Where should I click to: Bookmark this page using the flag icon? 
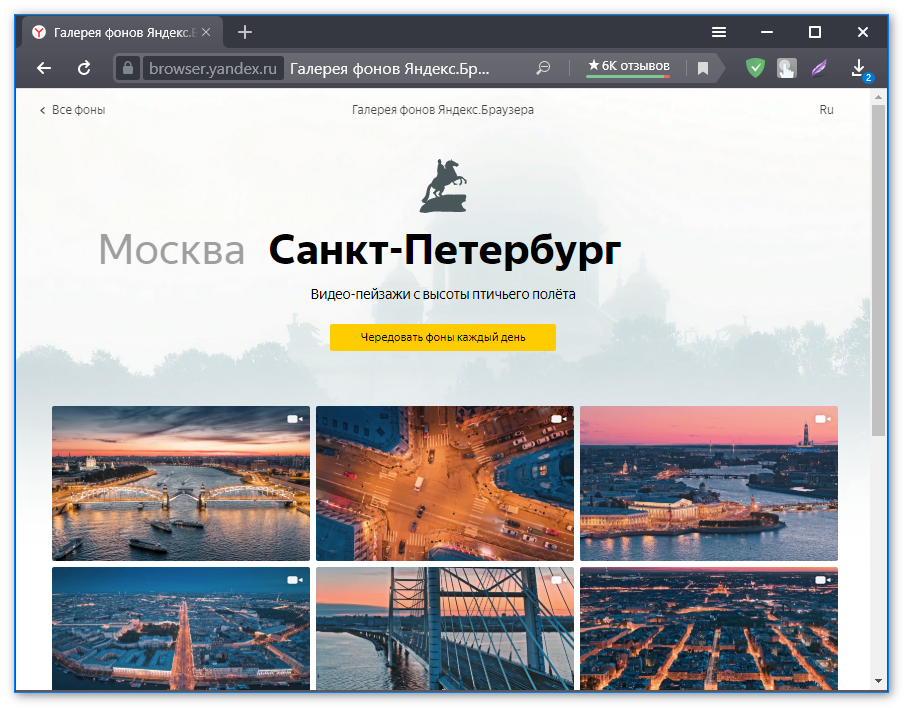(x=702, y=68)
